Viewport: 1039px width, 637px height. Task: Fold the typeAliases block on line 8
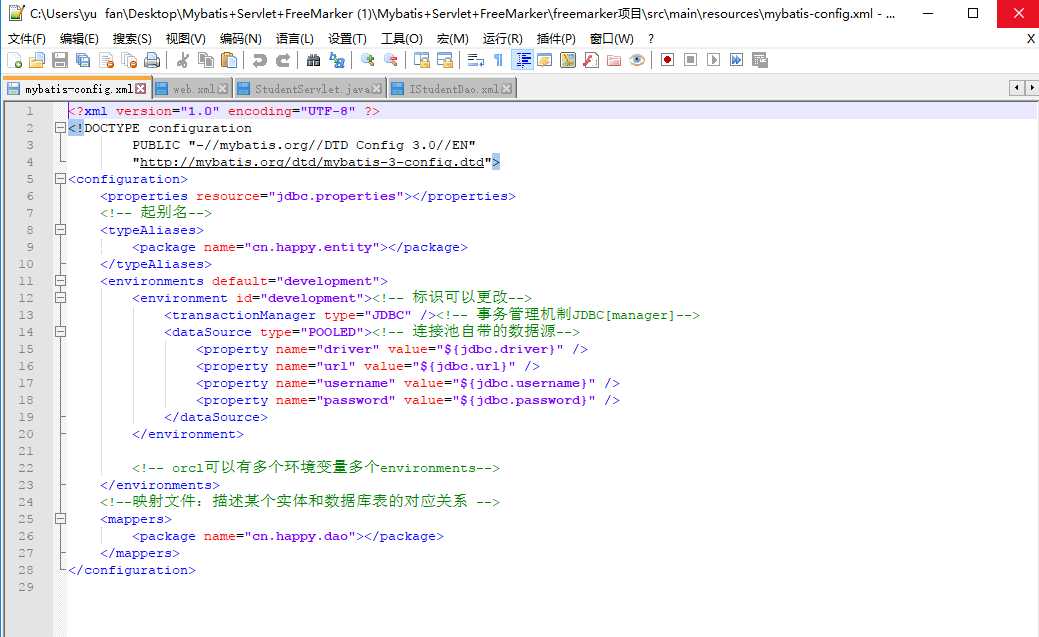pos(60,230)
